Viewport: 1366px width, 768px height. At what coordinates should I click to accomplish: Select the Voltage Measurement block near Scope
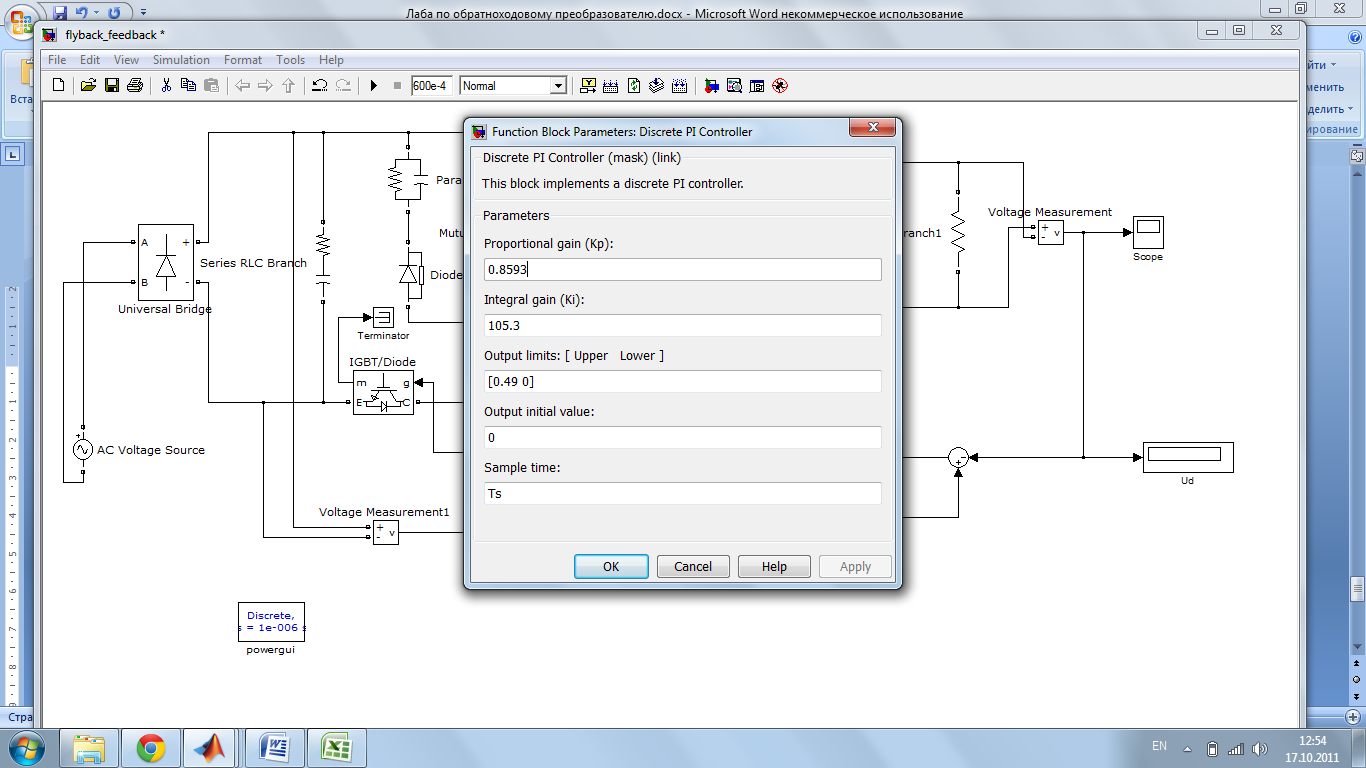(1050, 232)
